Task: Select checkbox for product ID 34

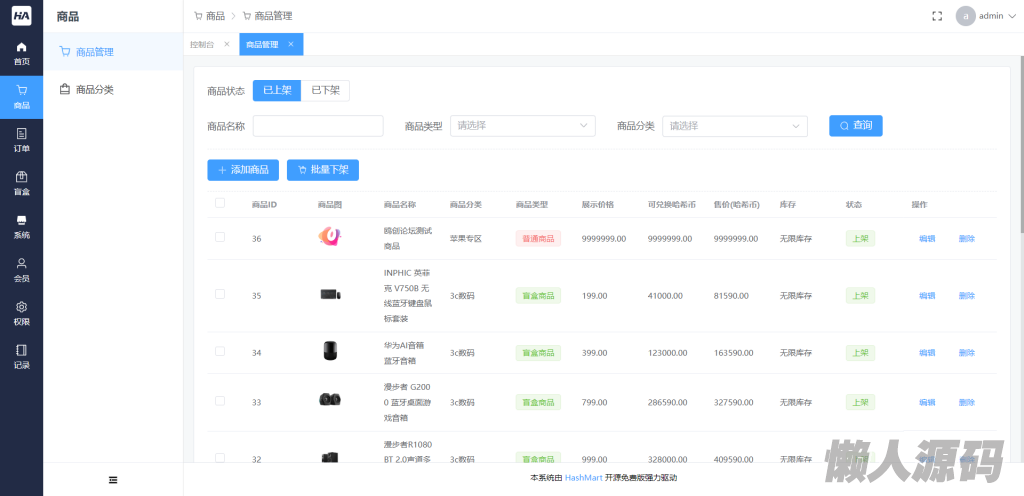Action: (x=220, y=352)
